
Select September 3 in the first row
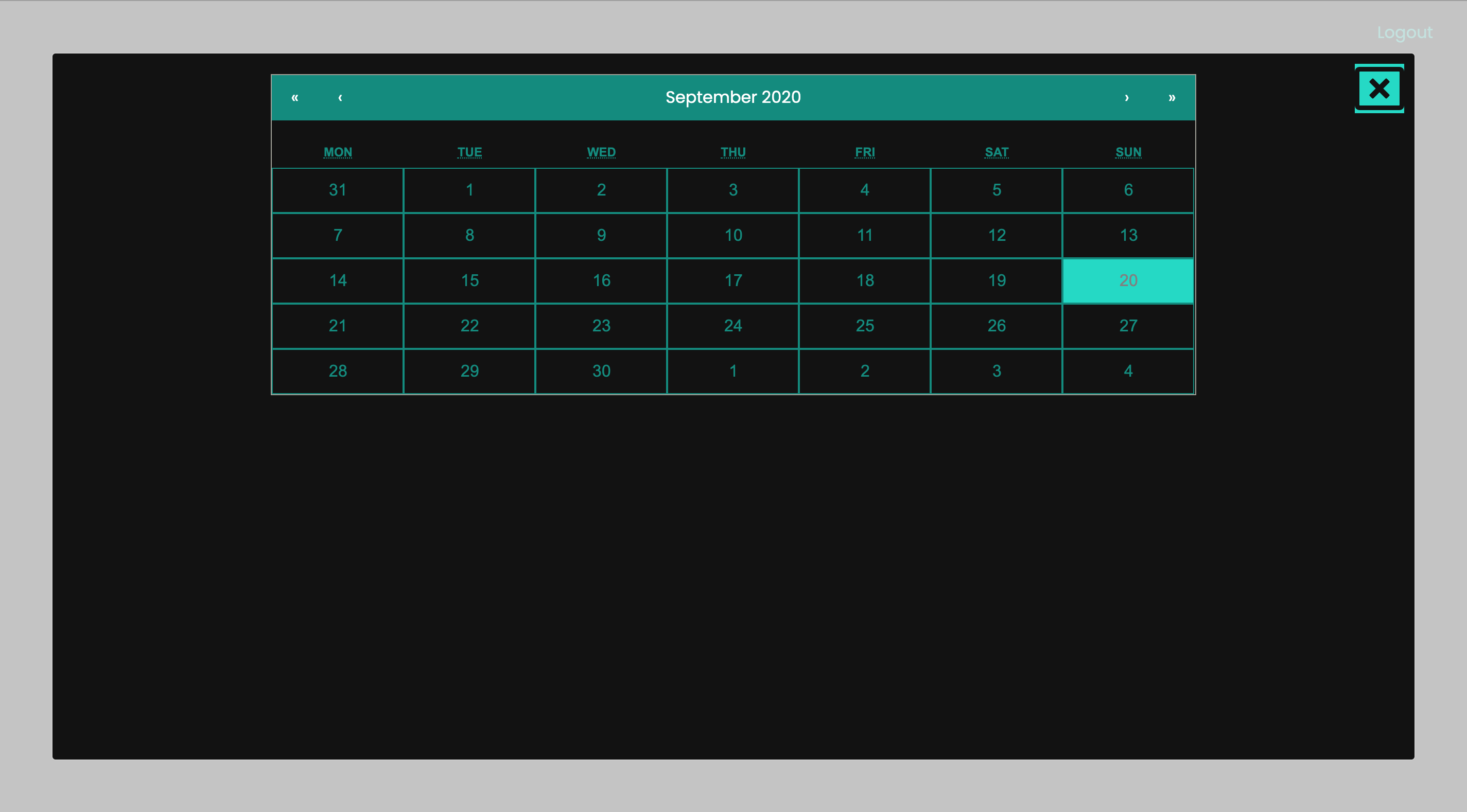(x=733, y=190)
